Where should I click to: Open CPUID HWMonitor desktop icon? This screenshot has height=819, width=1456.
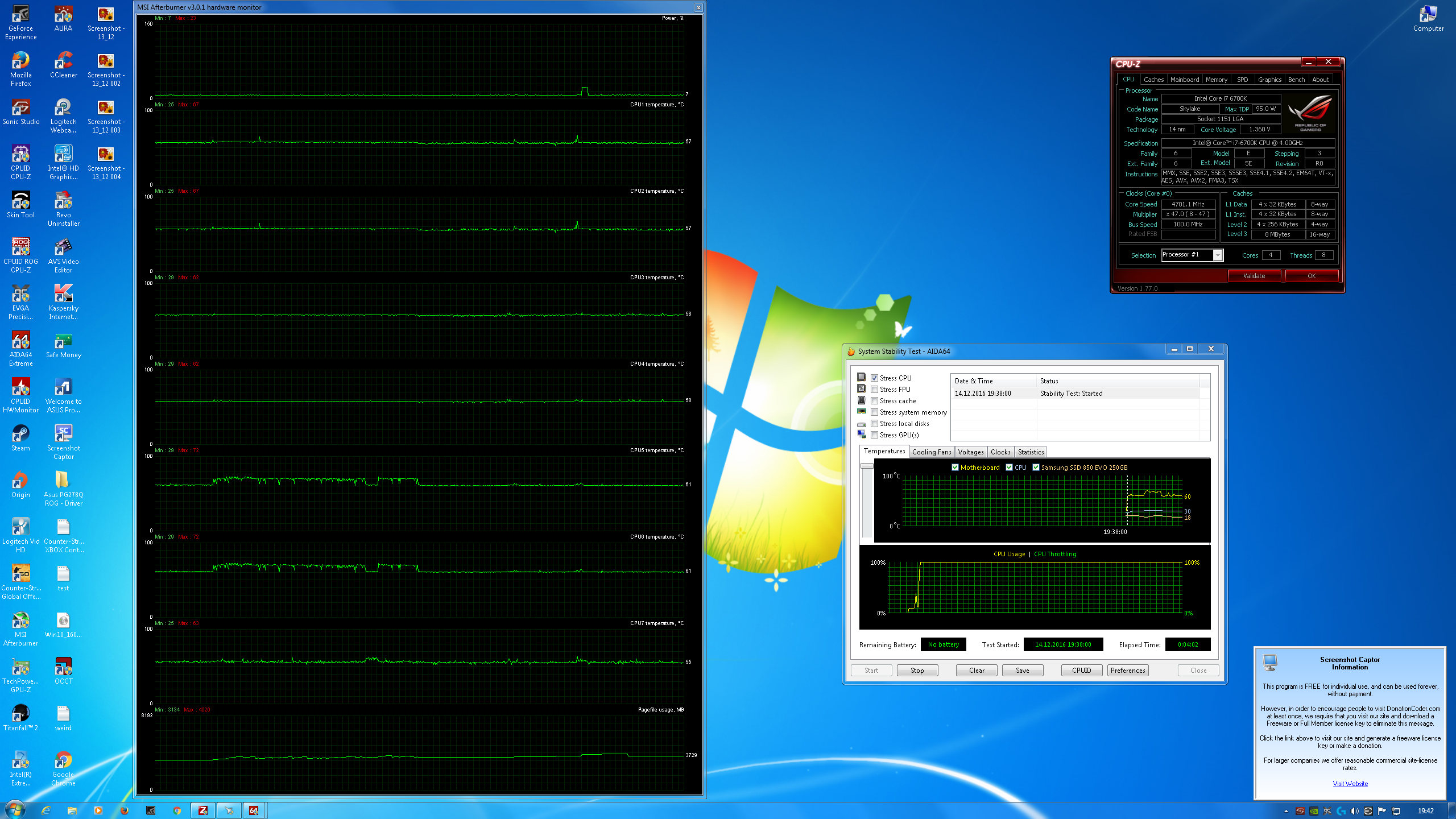pos(20,395)
